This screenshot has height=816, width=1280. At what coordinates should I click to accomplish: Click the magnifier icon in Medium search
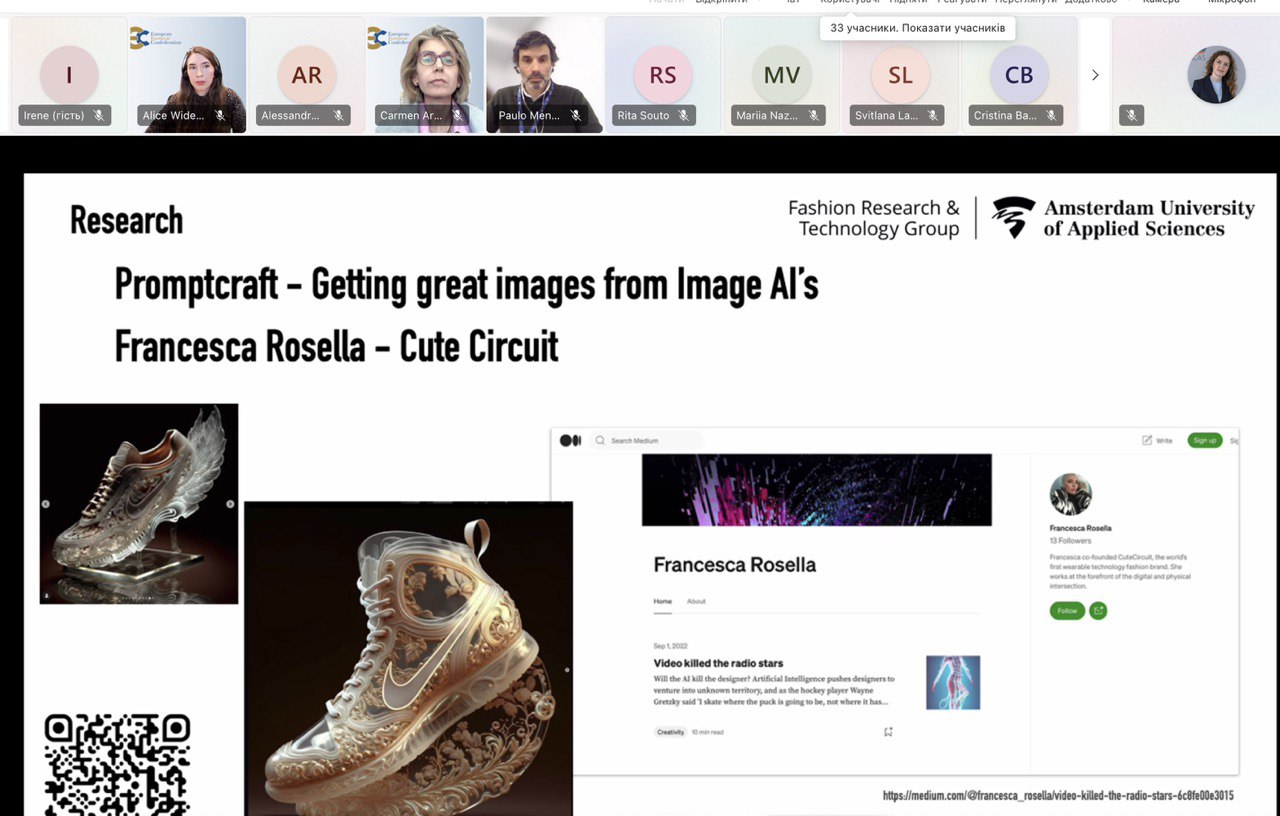click(600, 440)
